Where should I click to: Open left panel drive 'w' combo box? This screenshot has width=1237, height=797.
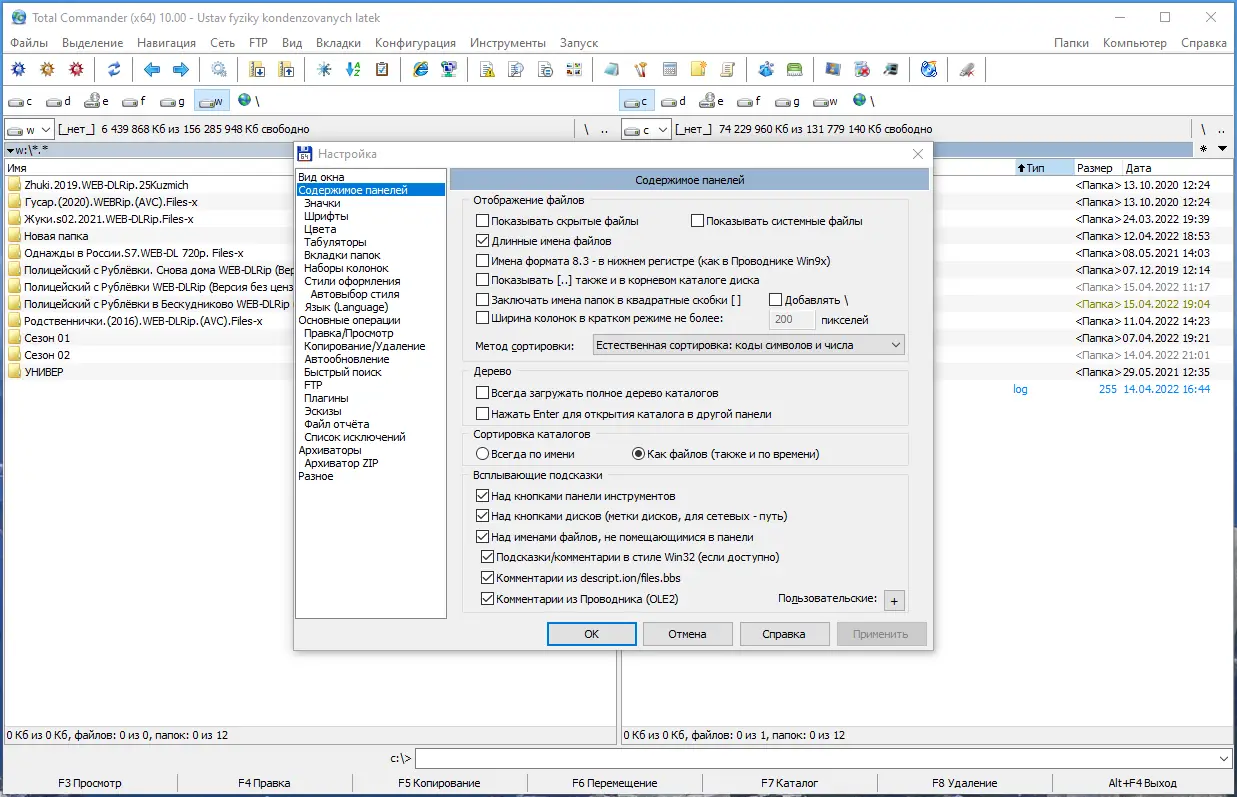(29, 129)
